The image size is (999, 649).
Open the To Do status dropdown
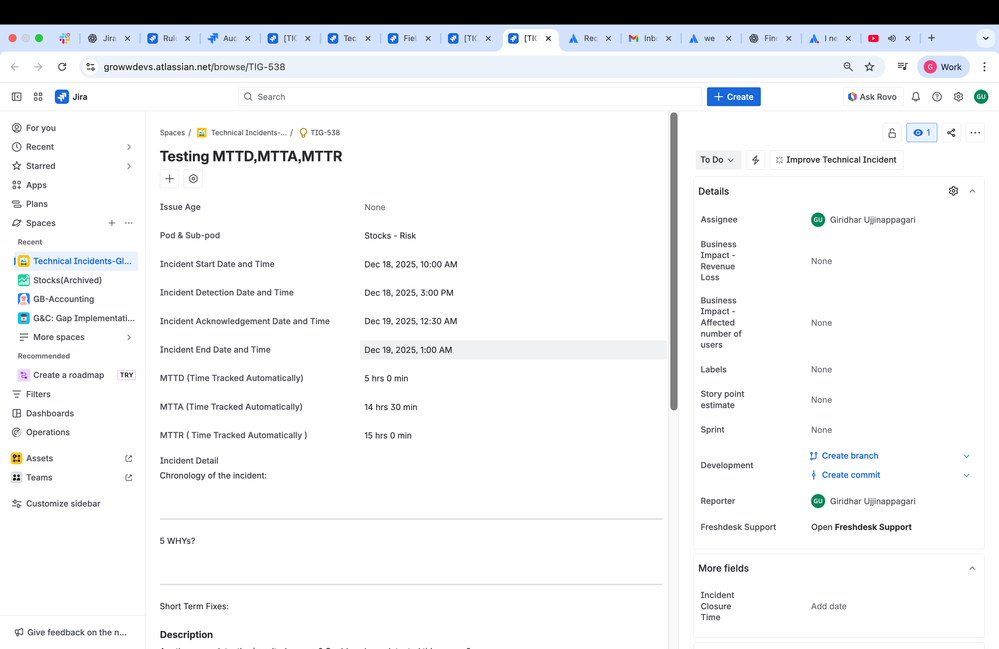click(717, 160)
